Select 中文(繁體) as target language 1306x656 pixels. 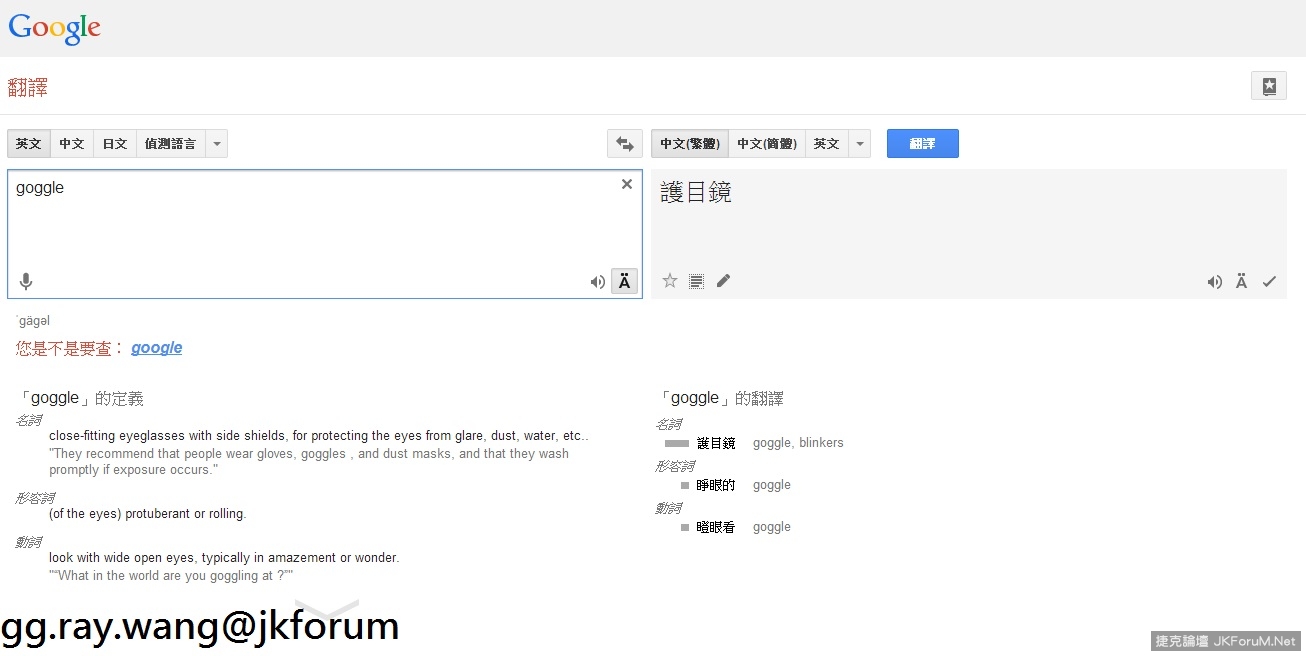690,144
